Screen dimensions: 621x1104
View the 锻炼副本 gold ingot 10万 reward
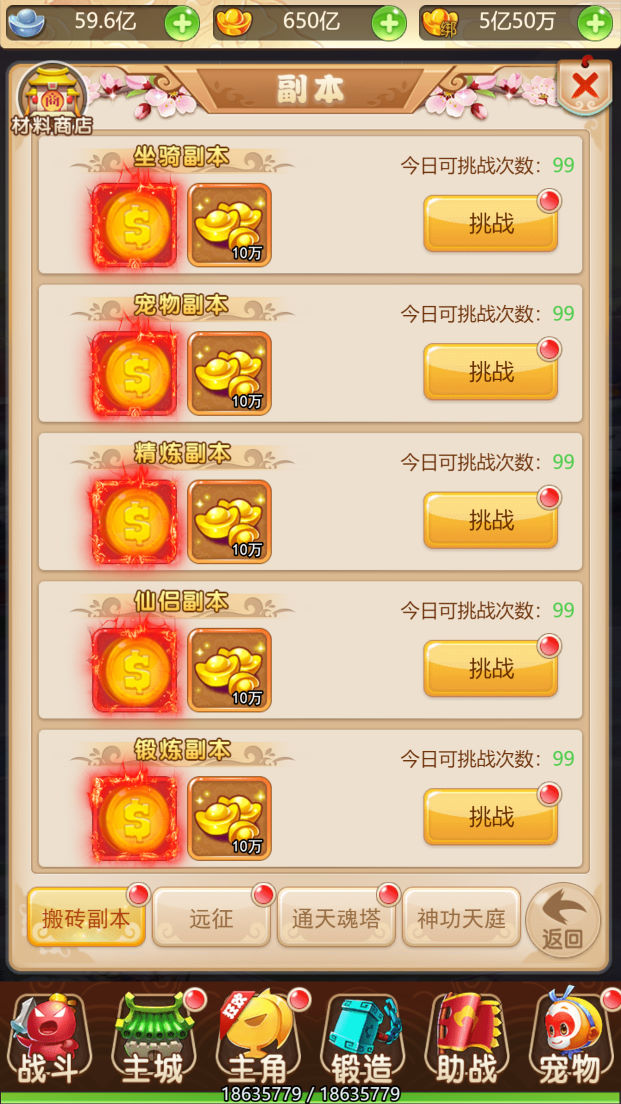(x=230, y=819)
